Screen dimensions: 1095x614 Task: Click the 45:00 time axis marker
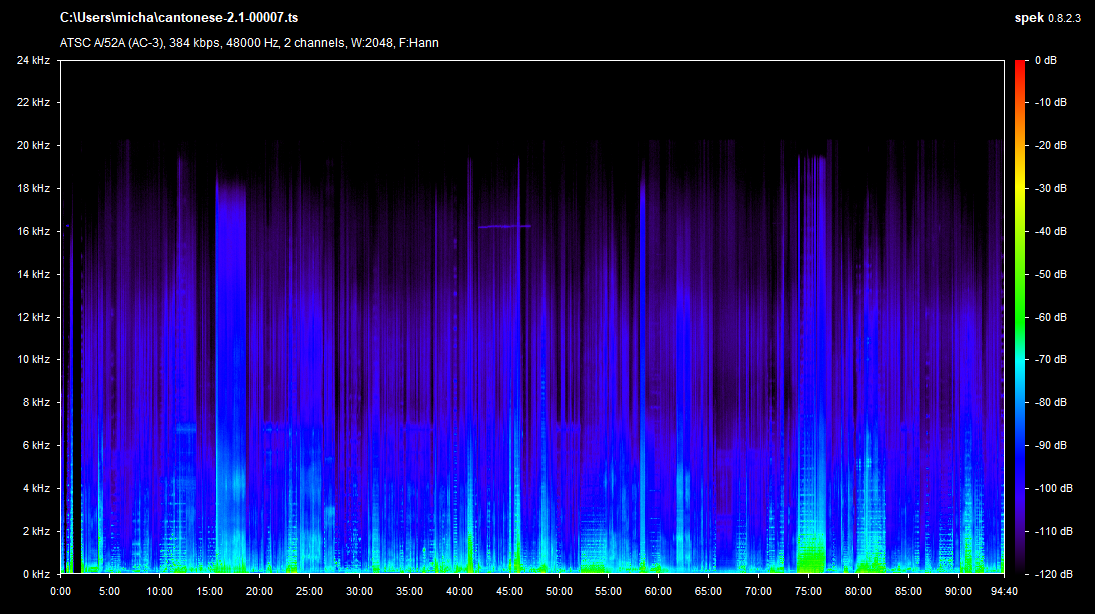509,590
